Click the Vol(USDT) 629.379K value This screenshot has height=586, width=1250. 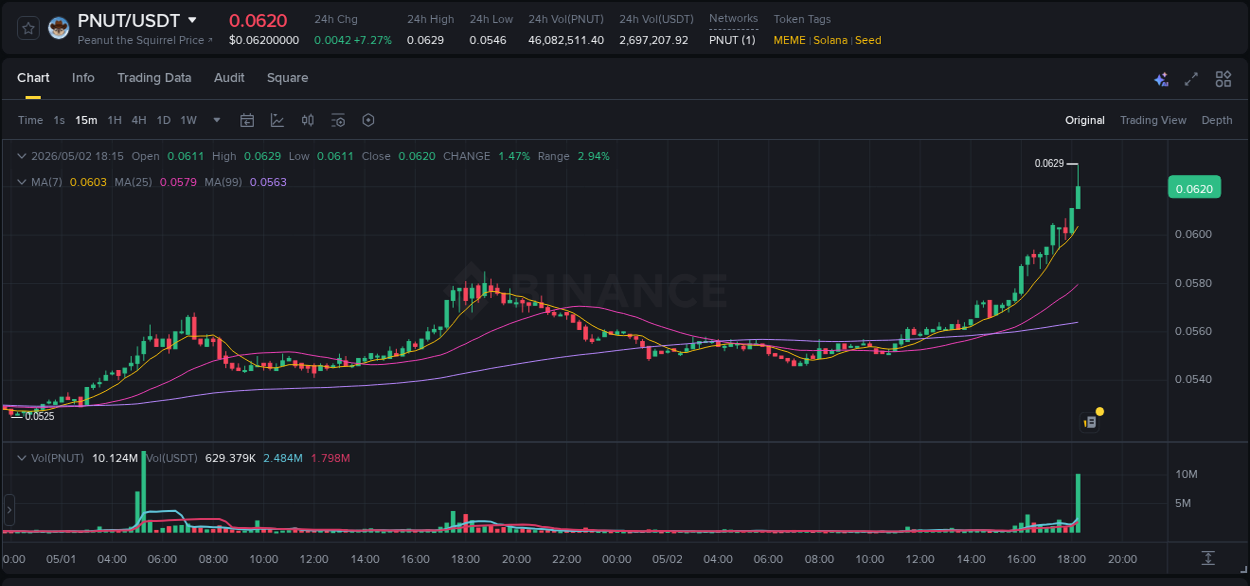[x=229, y=458]
